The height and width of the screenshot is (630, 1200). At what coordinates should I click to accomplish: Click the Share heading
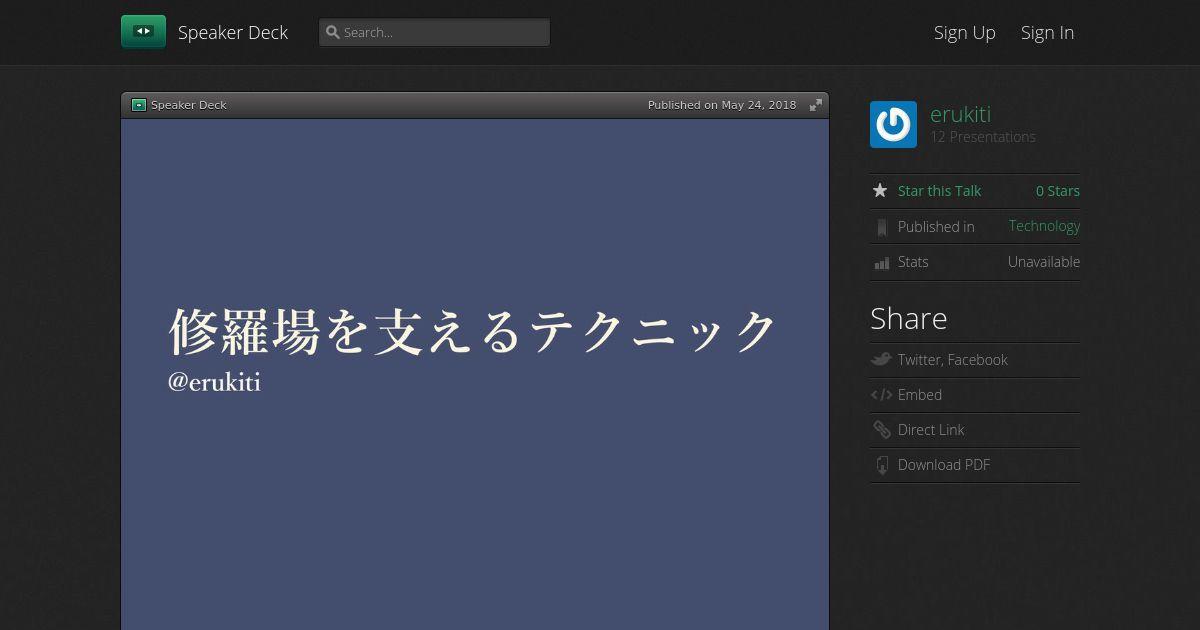click(908, 318)
